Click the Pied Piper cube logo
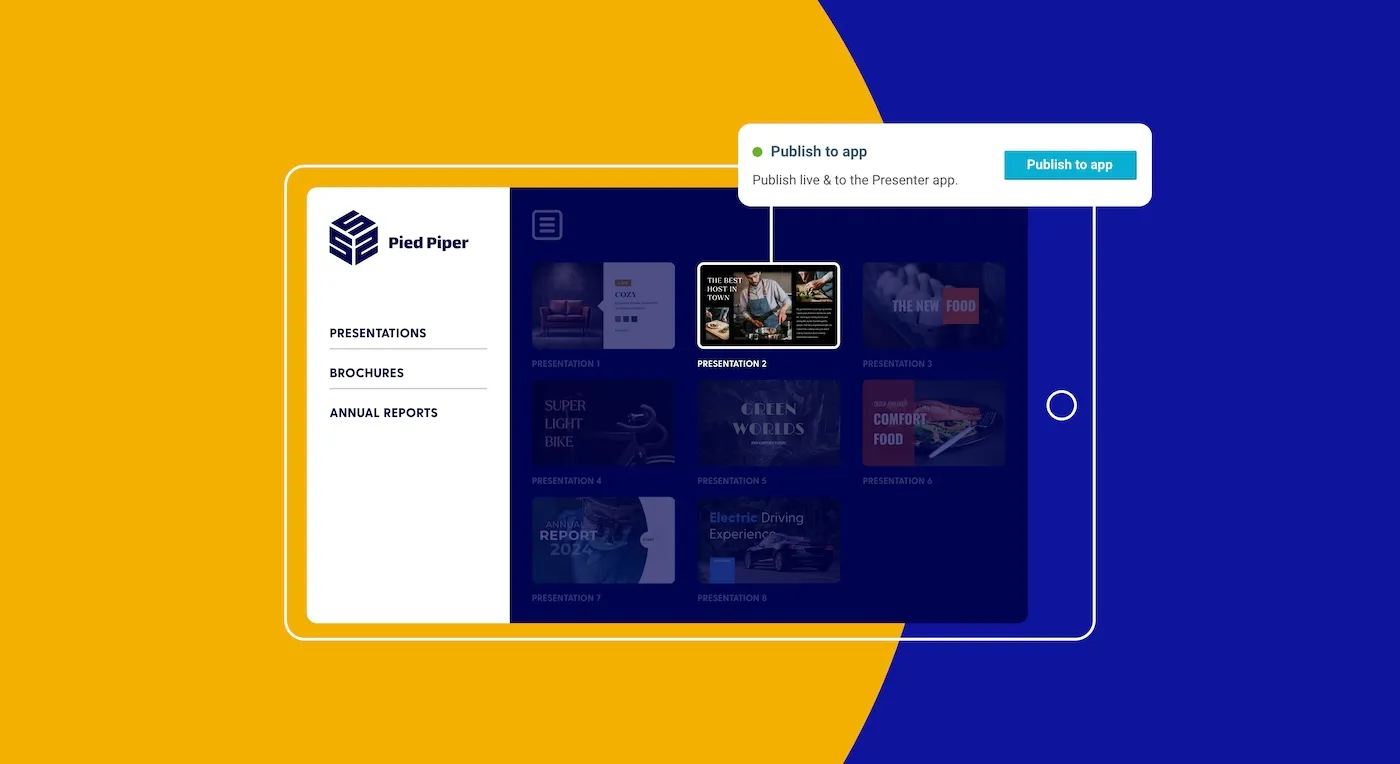 pos(354,238)
